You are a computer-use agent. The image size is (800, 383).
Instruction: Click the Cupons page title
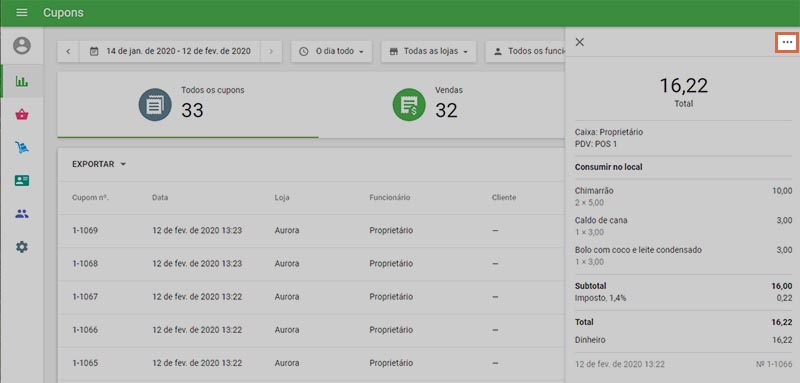pos(63,13)
